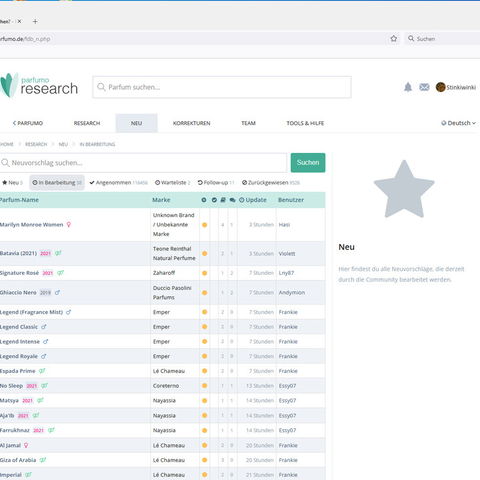The image size is (480, 480).
Task: Switch to the Neu filter tab
Action: 12,183
